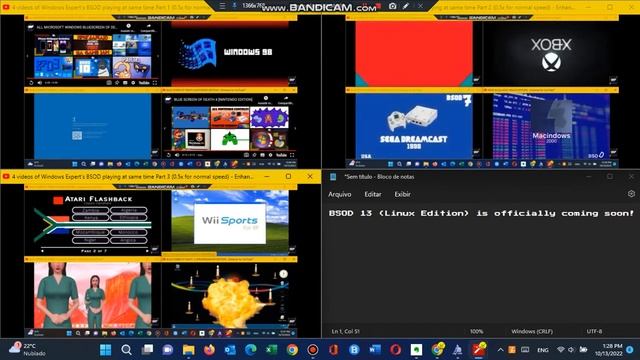Click Ln 1, Col 51 in Notepad status bar
This screenshot has height=360, width=640.
pos(345,331)
